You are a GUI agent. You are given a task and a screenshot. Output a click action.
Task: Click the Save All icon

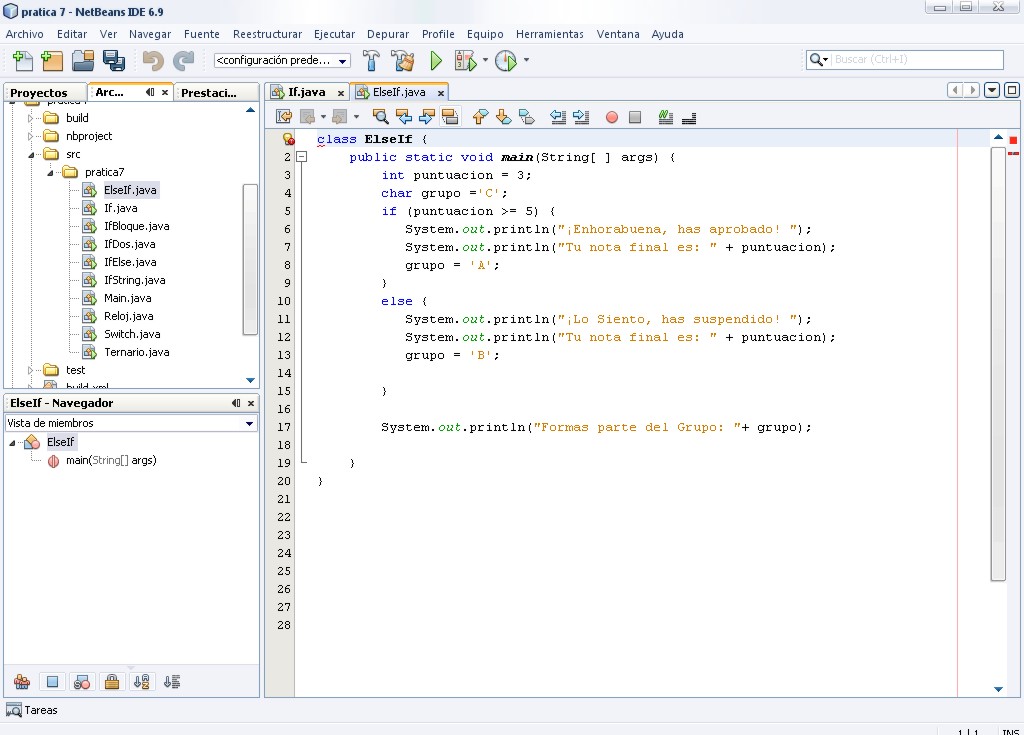(113, 60)
